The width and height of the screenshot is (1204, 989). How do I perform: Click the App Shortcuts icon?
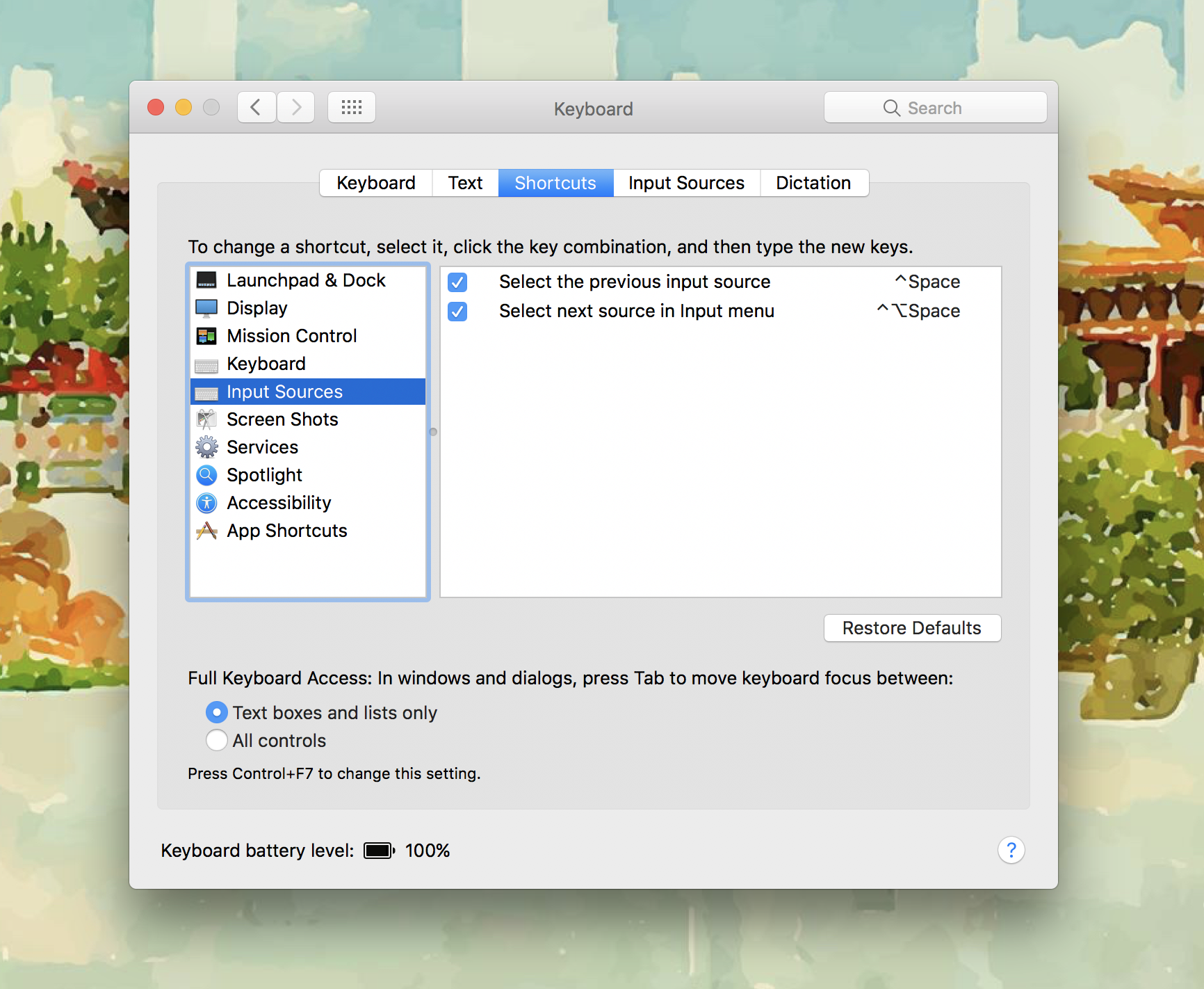click(x=206, y=531)
